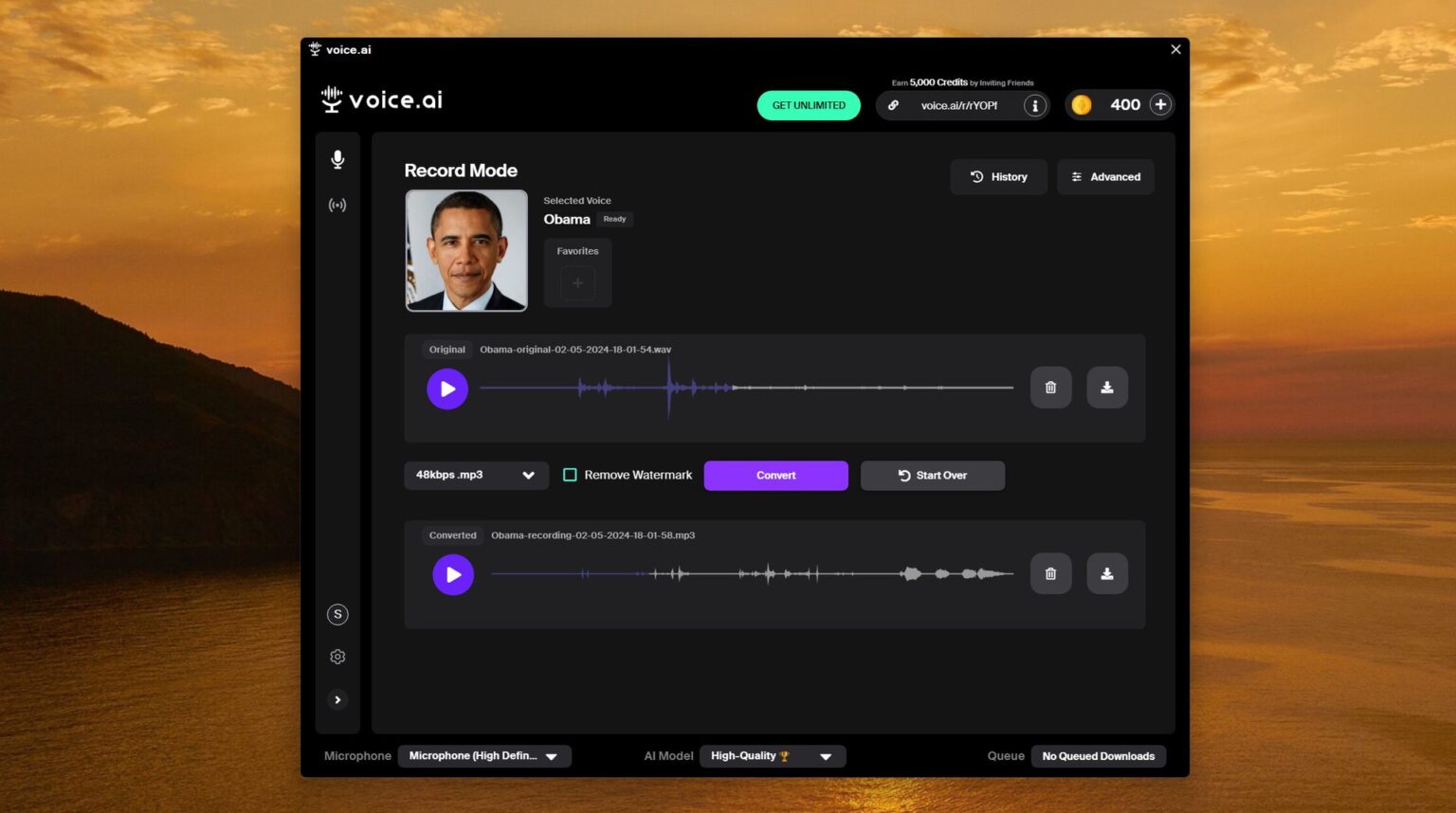Viewport: 1456px width, 813px height.
Task: Open Voice.ai settings gear icon
Action: [337, 656]
